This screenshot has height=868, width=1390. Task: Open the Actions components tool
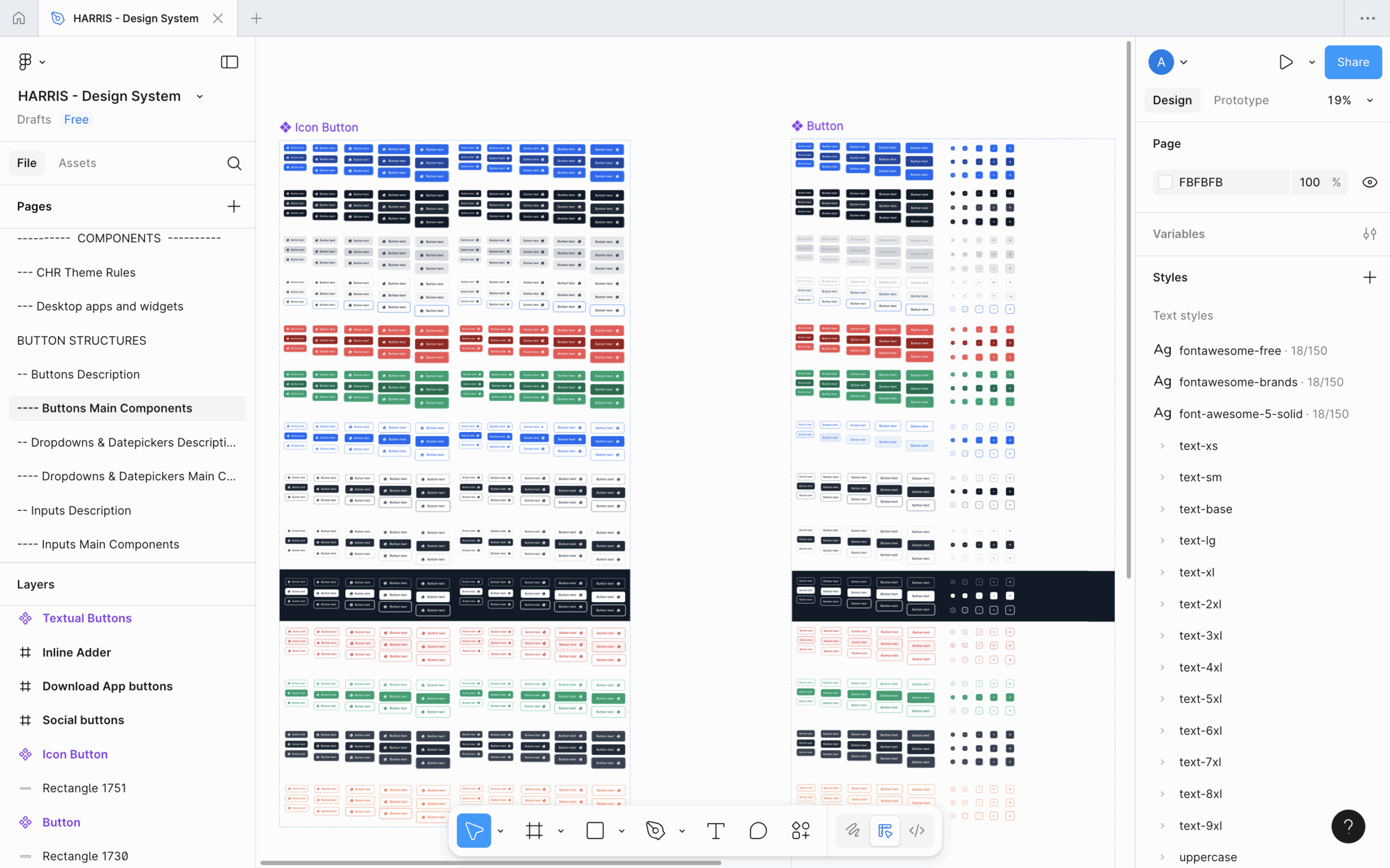(x=800, y=831)
